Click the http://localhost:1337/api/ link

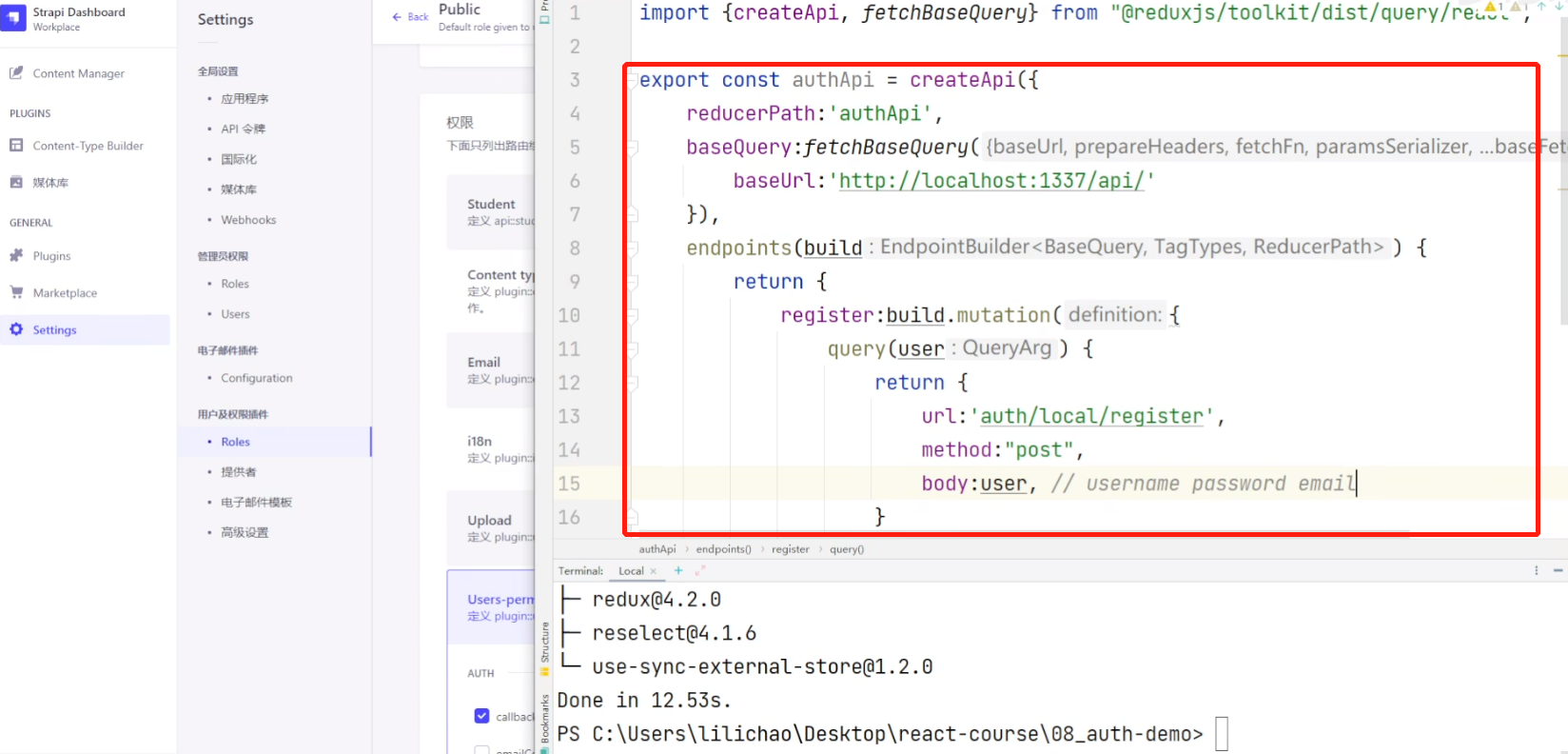click(991, 181)
